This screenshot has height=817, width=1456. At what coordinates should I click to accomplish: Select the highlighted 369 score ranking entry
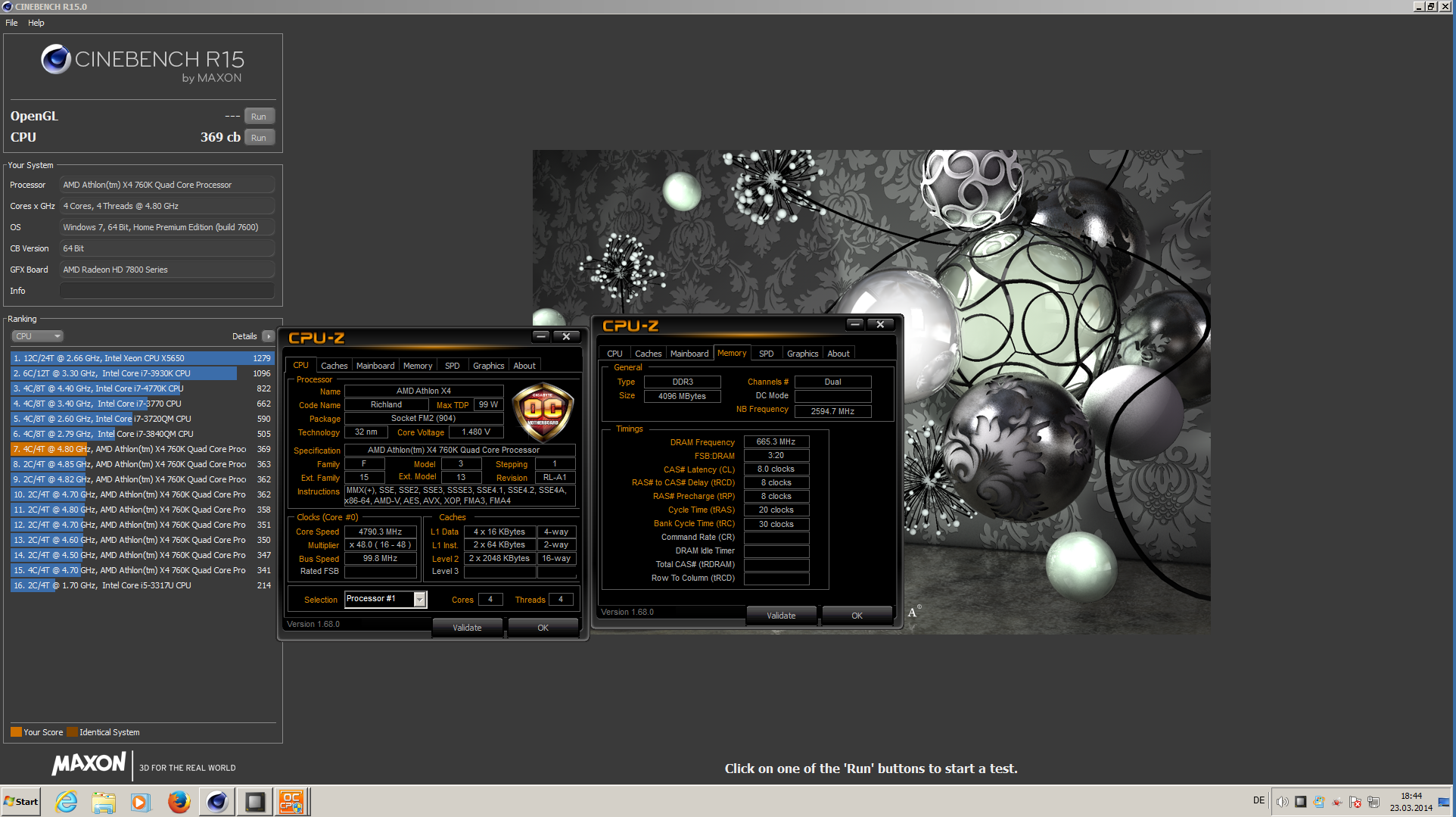142,449
